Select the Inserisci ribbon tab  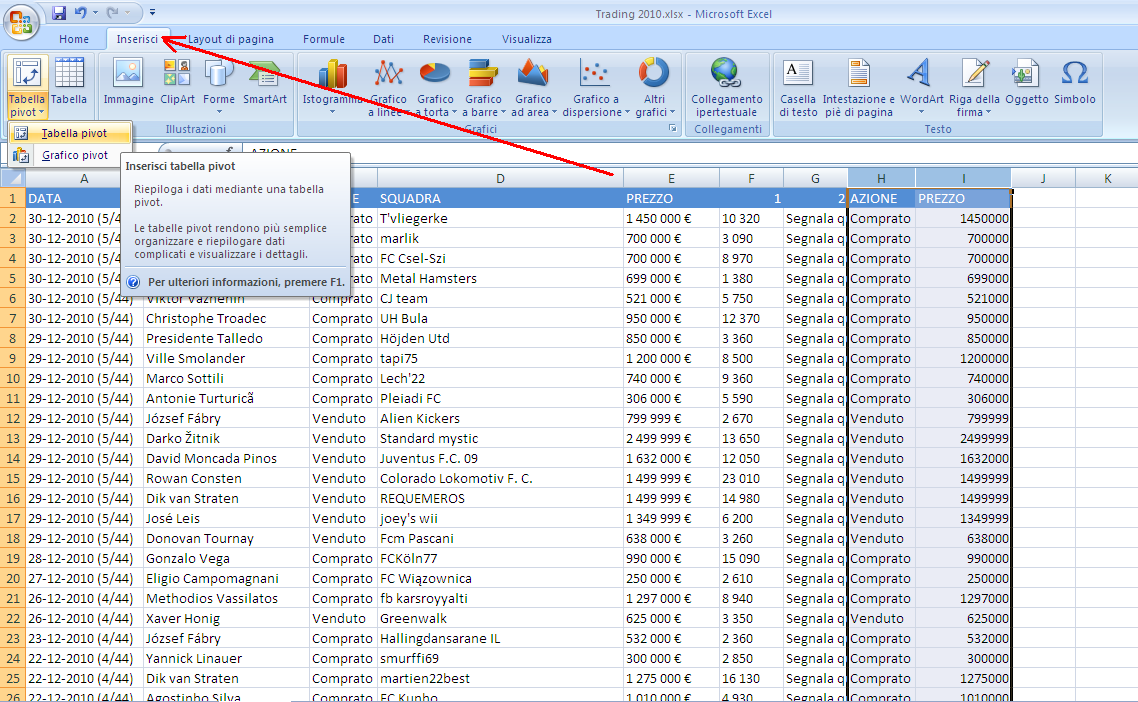coord(137,39)
